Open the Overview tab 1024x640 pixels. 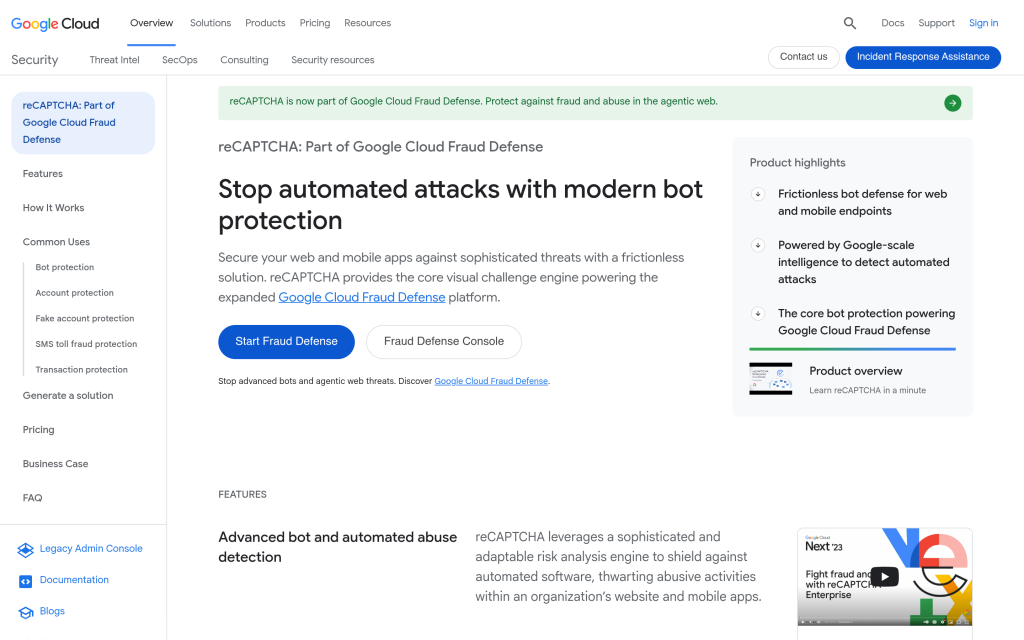[x=152, y=23]
